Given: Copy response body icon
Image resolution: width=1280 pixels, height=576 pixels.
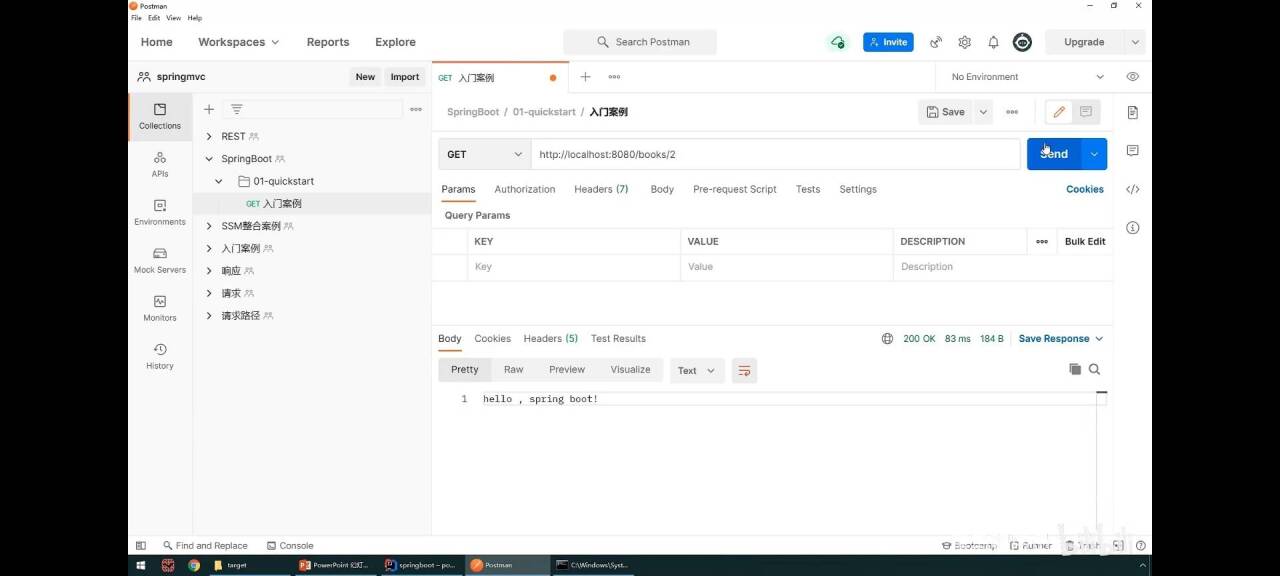Looking at the screenshot, I should click(x=1075, y=369).
